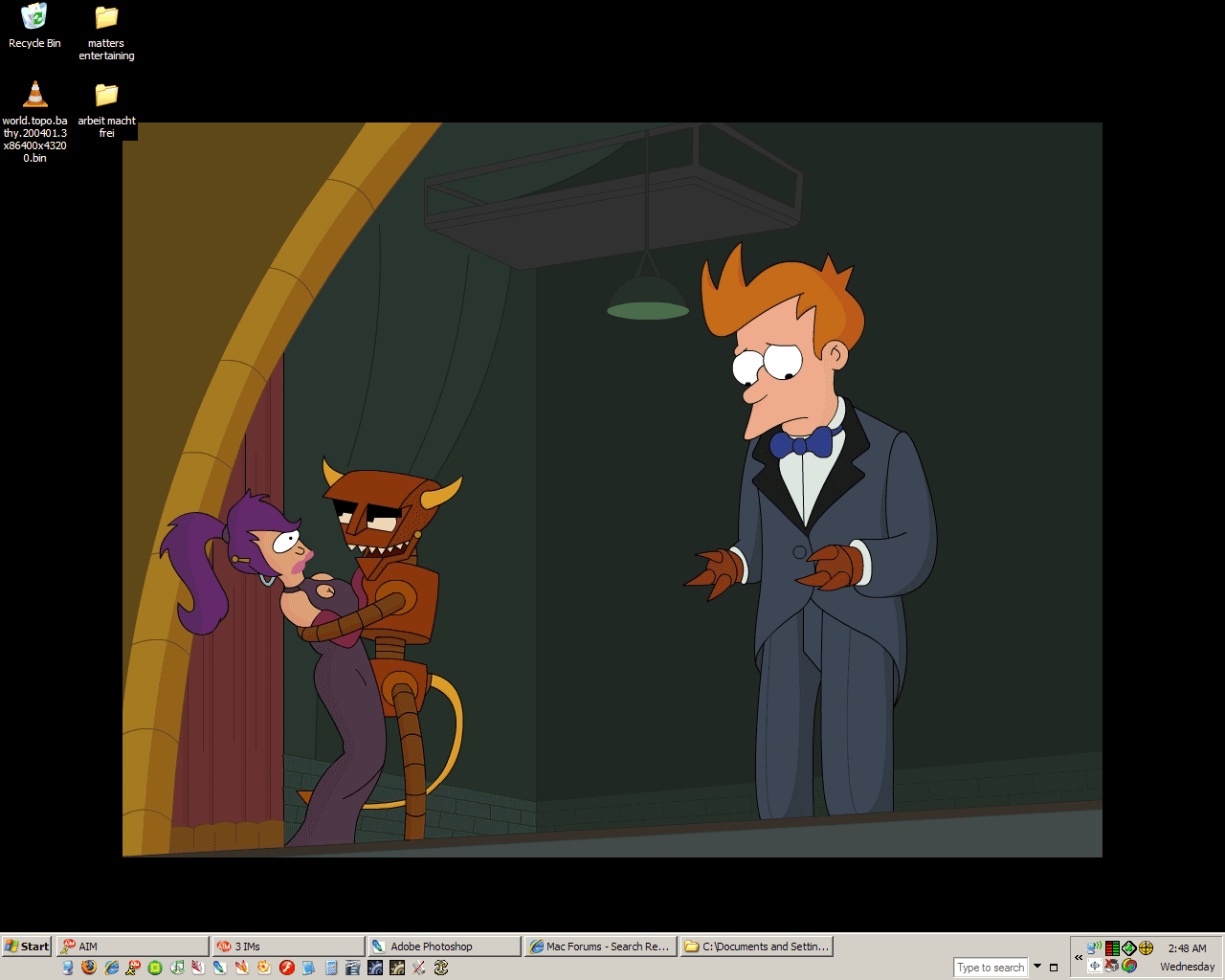Image resolution: width=1225 pixels, height=980 pixels.
Task: Click the small square button beside search
Action: click(1054, 968)
